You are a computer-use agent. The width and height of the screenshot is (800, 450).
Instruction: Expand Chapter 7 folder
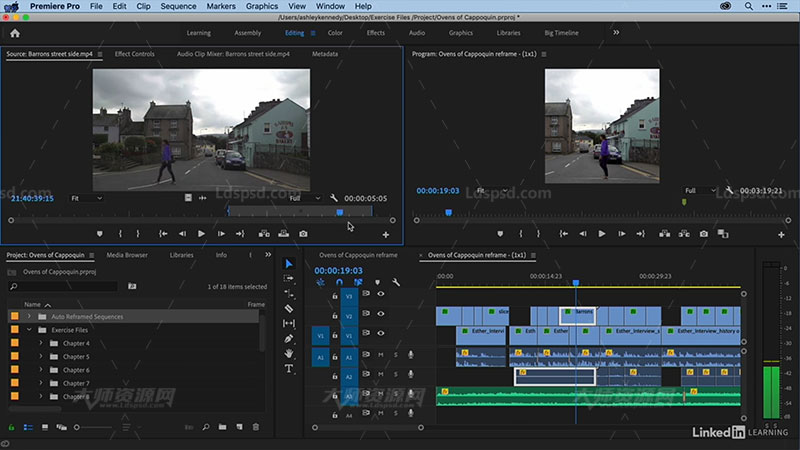[41, 383]
